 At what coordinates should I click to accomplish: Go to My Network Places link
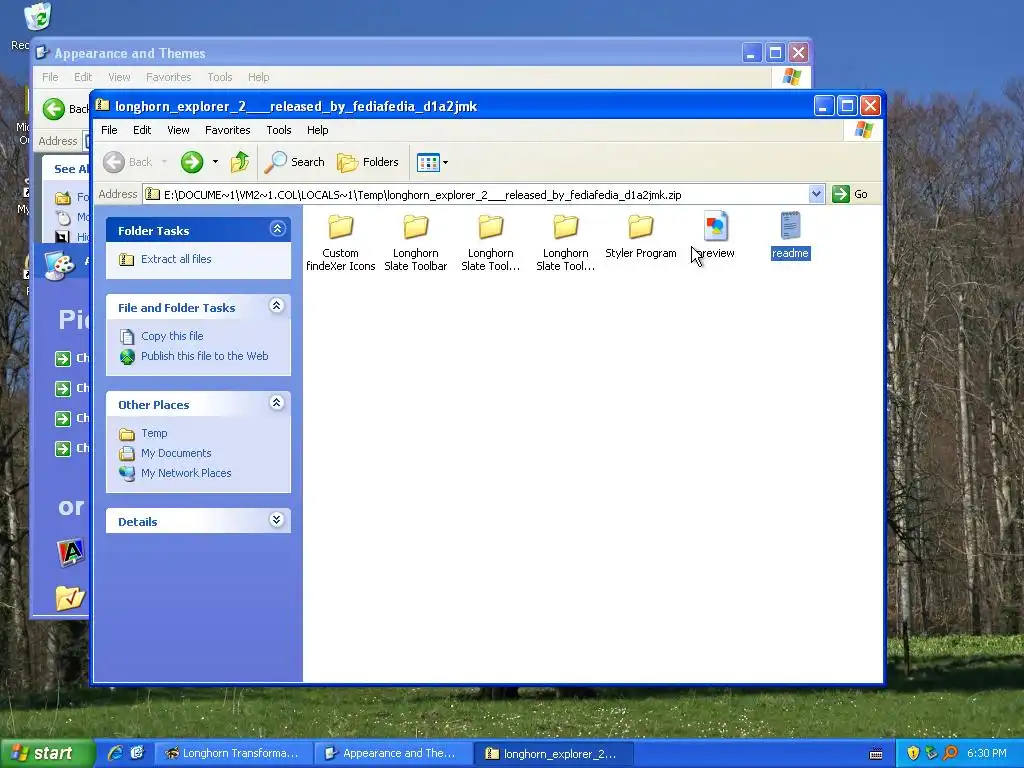(x=186, y=473)
